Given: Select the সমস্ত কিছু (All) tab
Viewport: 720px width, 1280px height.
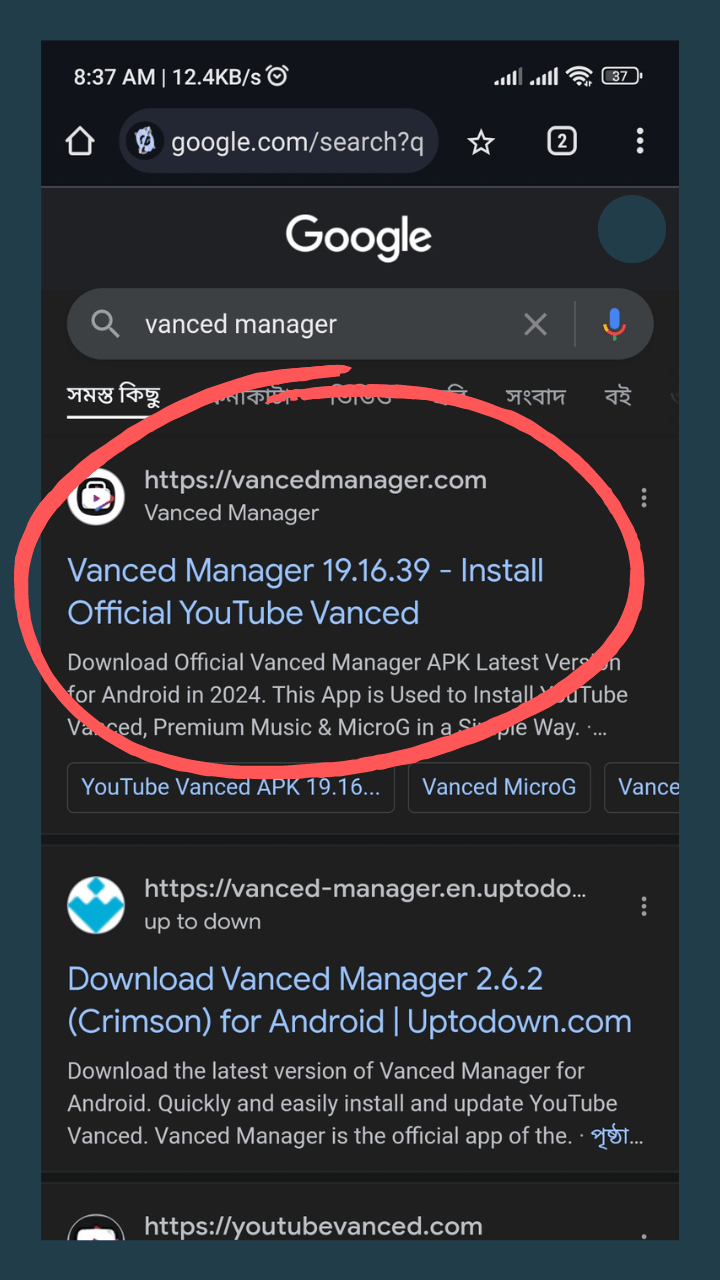Looking at the screenshot, I should pyautogui.click(x=113, y=396).
